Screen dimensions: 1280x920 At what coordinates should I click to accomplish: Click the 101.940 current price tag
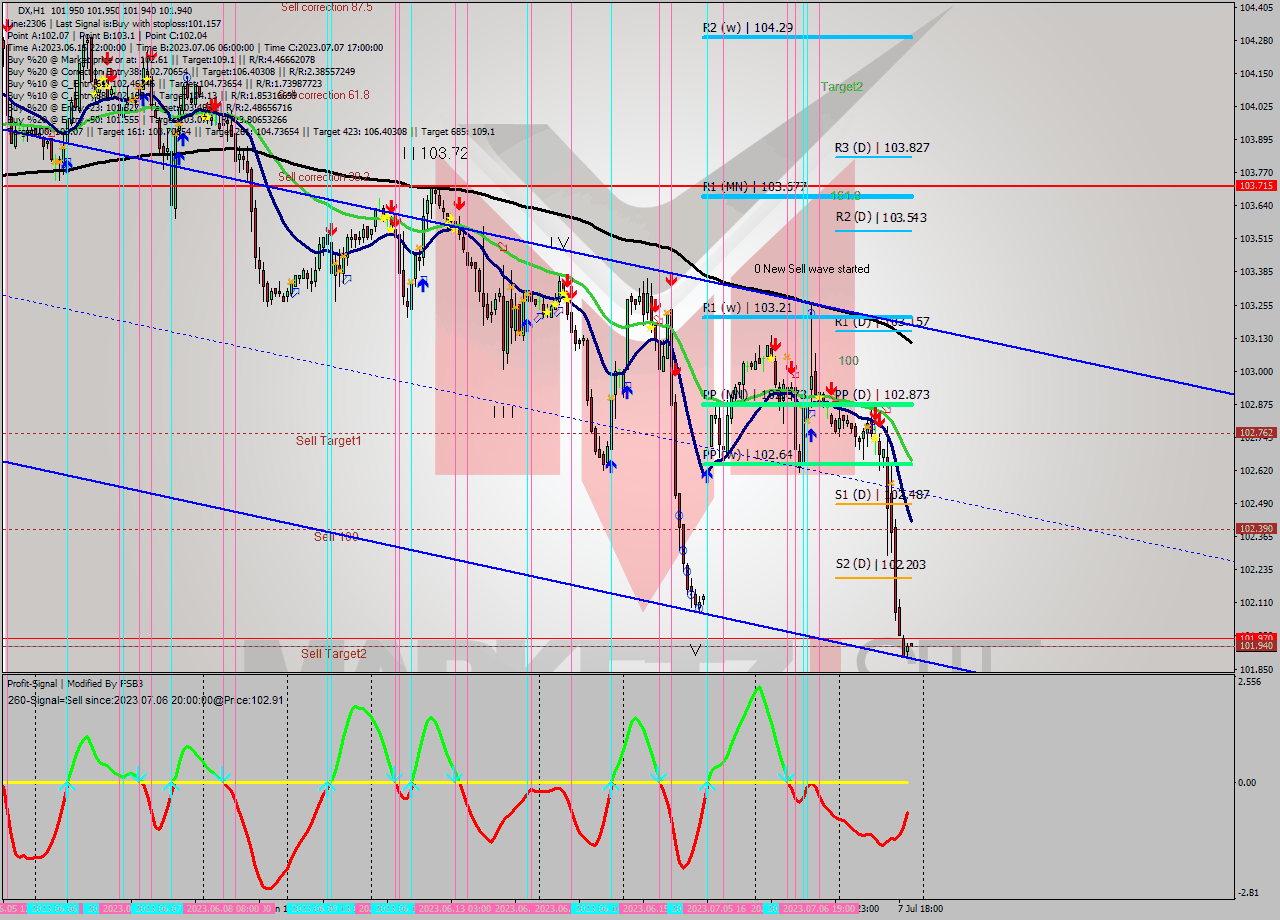pos(1256,646)
